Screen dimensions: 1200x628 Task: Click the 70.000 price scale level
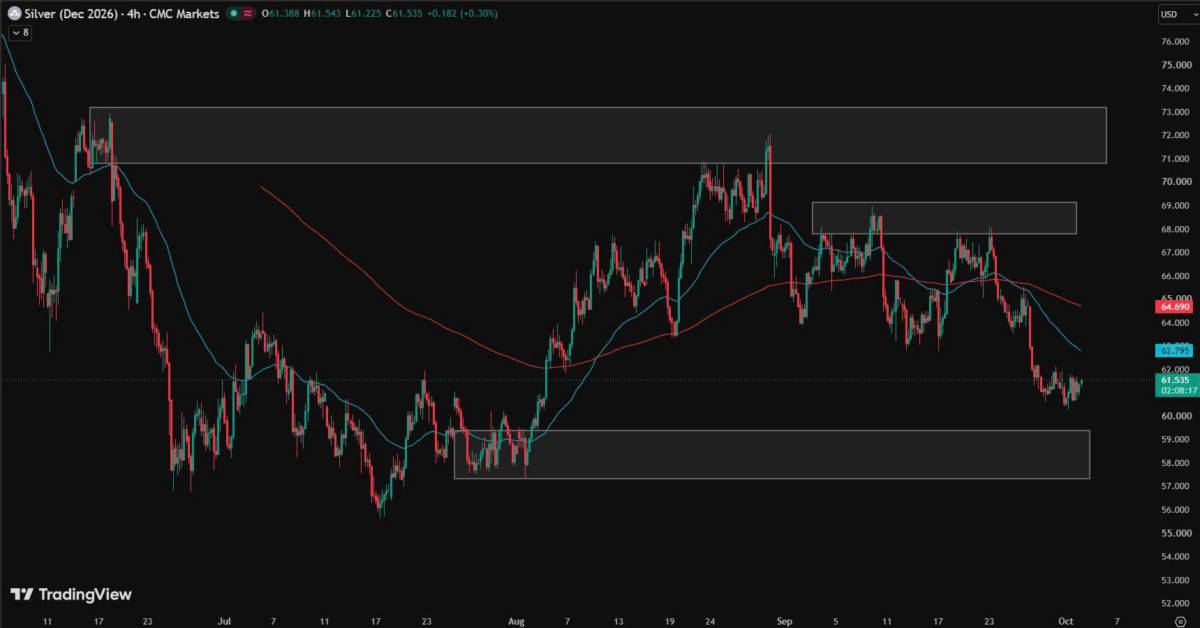coord(1175,182)
